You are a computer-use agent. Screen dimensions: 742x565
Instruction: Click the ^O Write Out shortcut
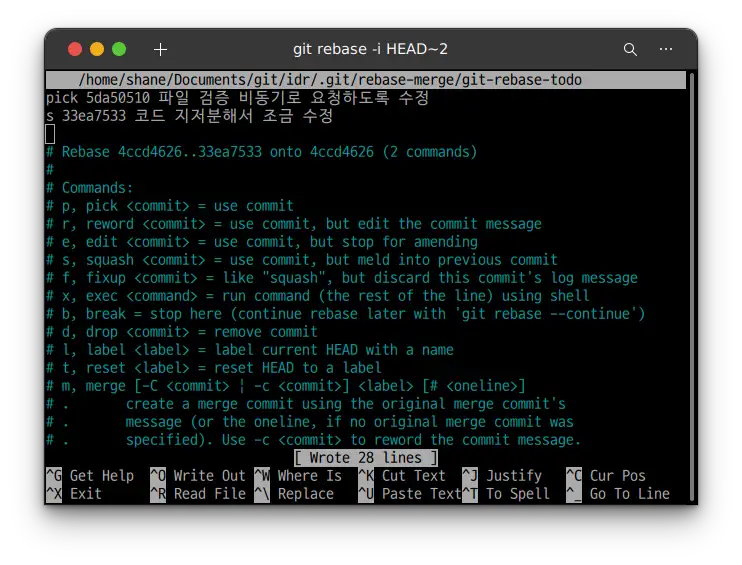click(x=198, y=476)
